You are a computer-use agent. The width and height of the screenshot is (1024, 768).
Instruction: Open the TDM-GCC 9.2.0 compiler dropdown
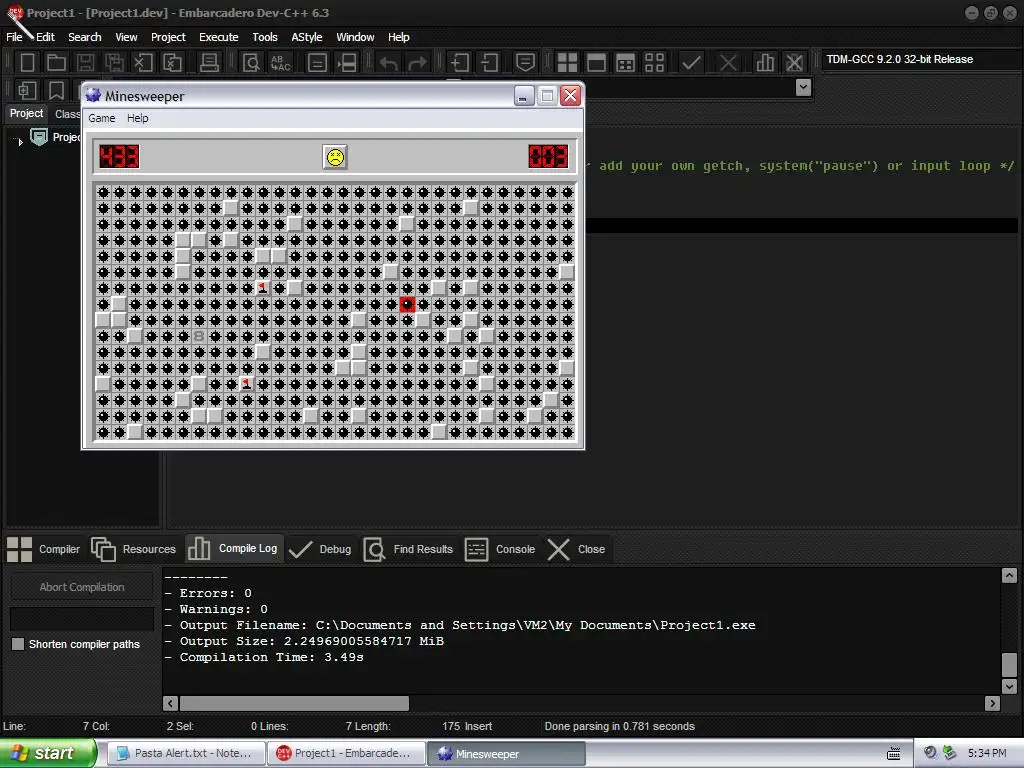click(x=920, y=59)
